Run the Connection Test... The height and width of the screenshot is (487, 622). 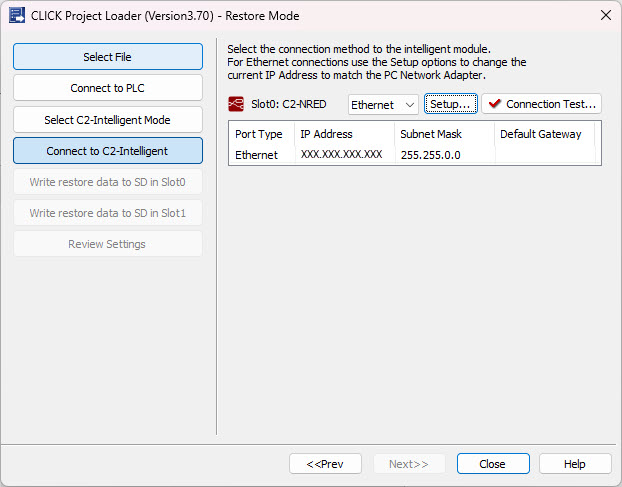click(541, 104)
